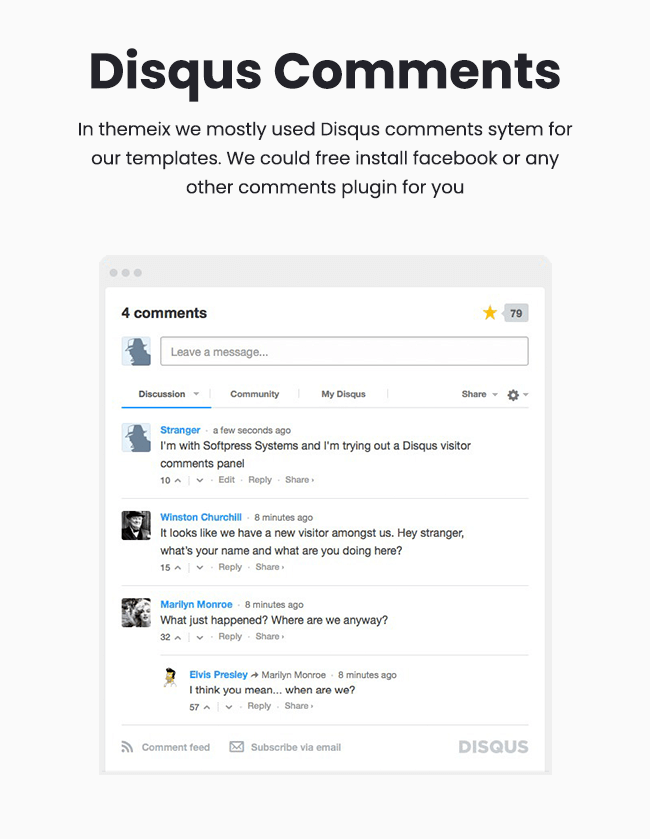This screenshot has width=650, height=839.
Task: Switch to the My Disqus tab
Action: pos(343,394)
